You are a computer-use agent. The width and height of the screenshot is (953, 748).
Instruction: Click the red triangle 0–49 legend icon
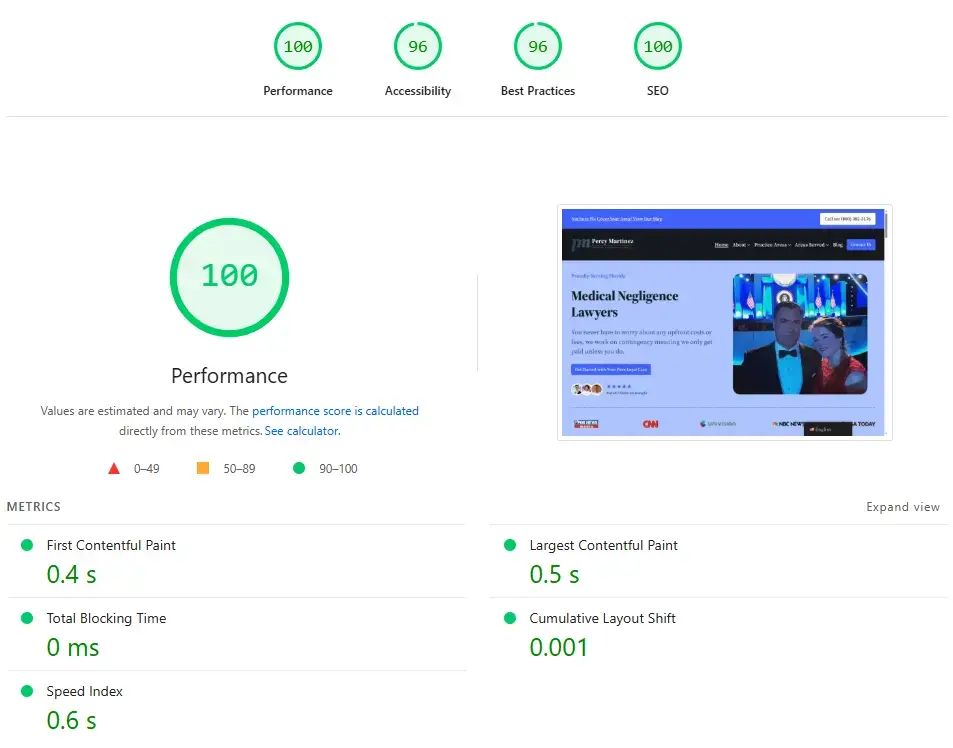click(x=114, y=468)
